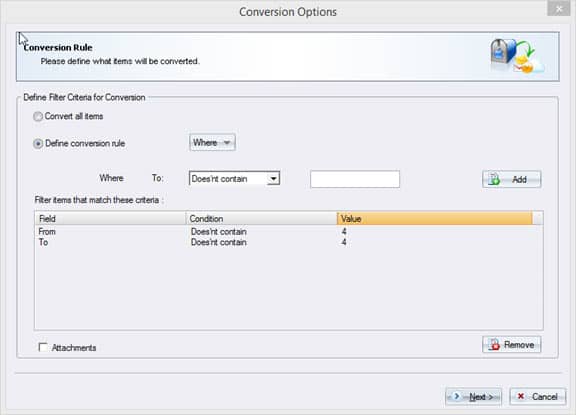This screenshot has height=415, width=576.
Task: Sort by the Field column header
Action: [x=110, y=219]
